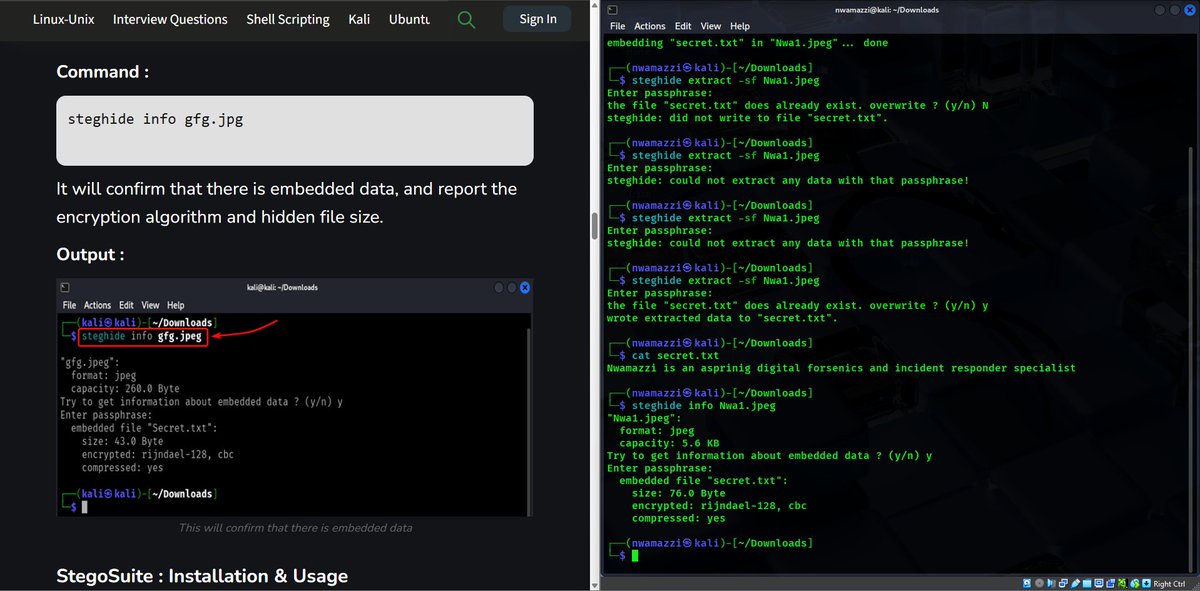Viewport: 1200px width, 591px height.
Task: Open View menu in nwamazzi@kali terminal
Action: pyautogui.click(x=711, y=26)
